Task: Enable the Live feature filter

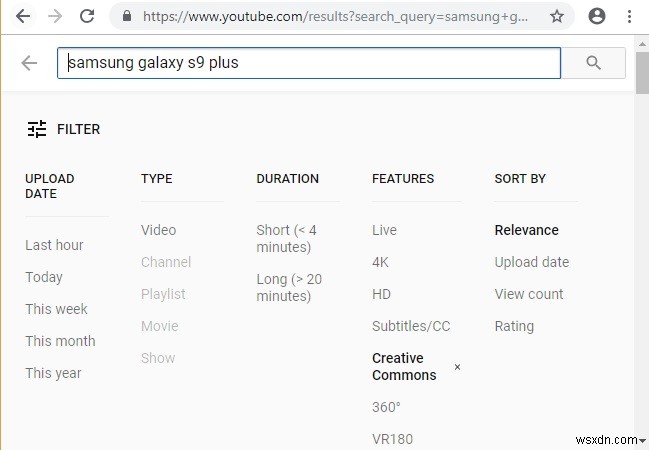Action: coord(385,230)
